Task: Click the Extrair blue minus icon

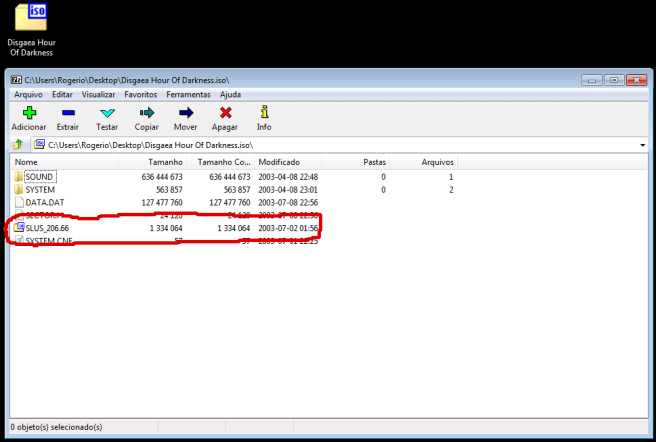Action: tap(68, 113)
